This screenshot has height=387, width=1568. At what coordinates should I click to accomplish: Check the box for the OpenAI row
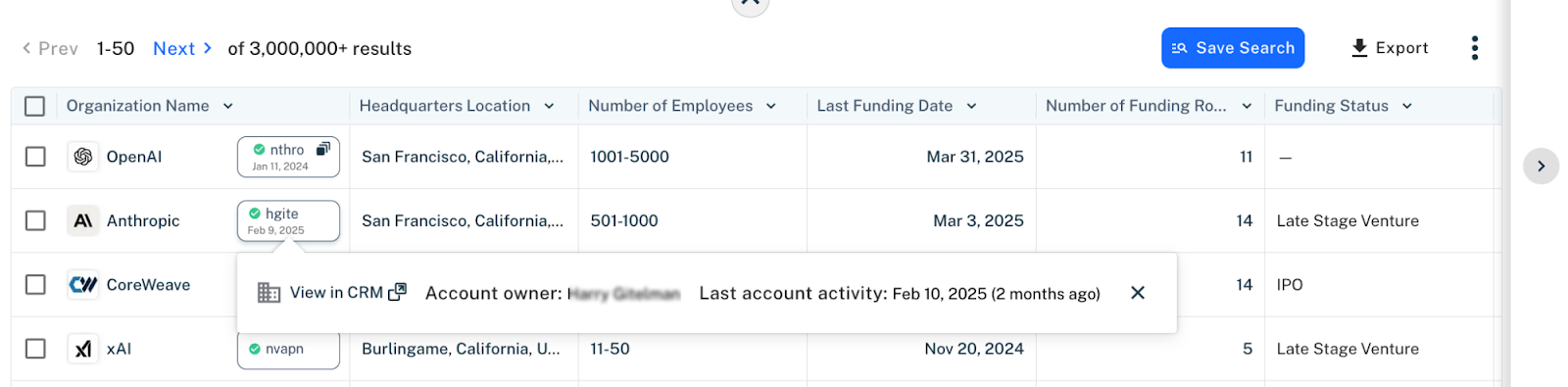(35, 157)
